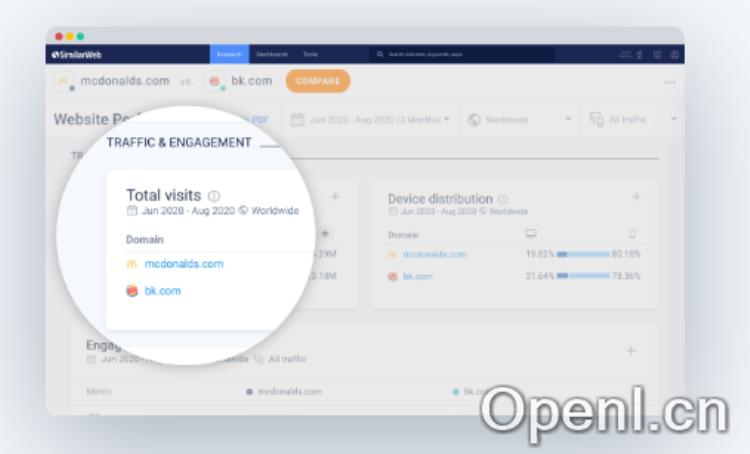Screen dimensions: 750x454
Task: Click the bk.com favicon in the header
Action: point(215,81)
